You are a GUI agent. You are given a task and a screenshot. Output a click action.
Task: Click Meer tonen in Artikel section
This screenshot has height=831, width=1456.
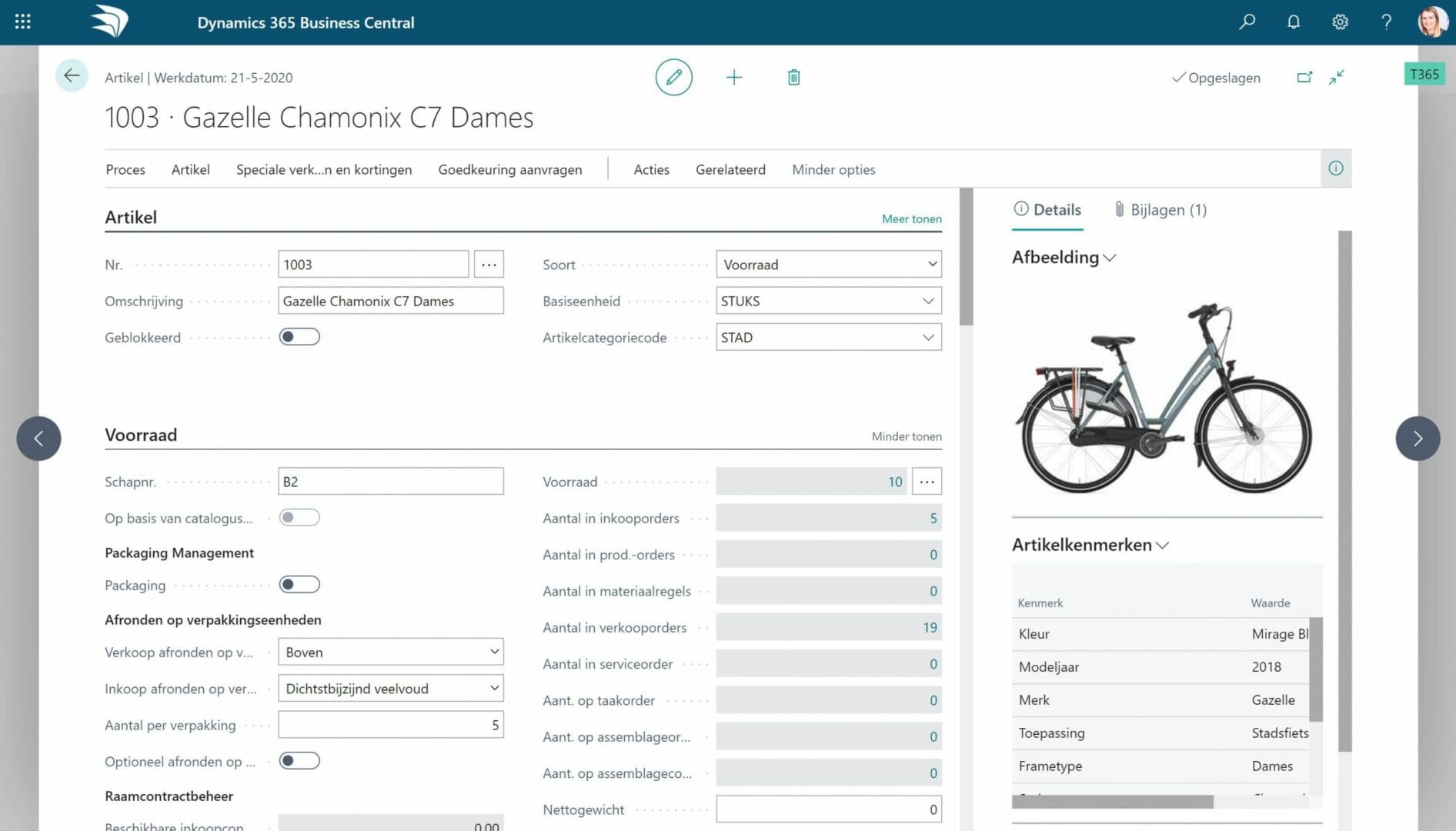point(911,219)
